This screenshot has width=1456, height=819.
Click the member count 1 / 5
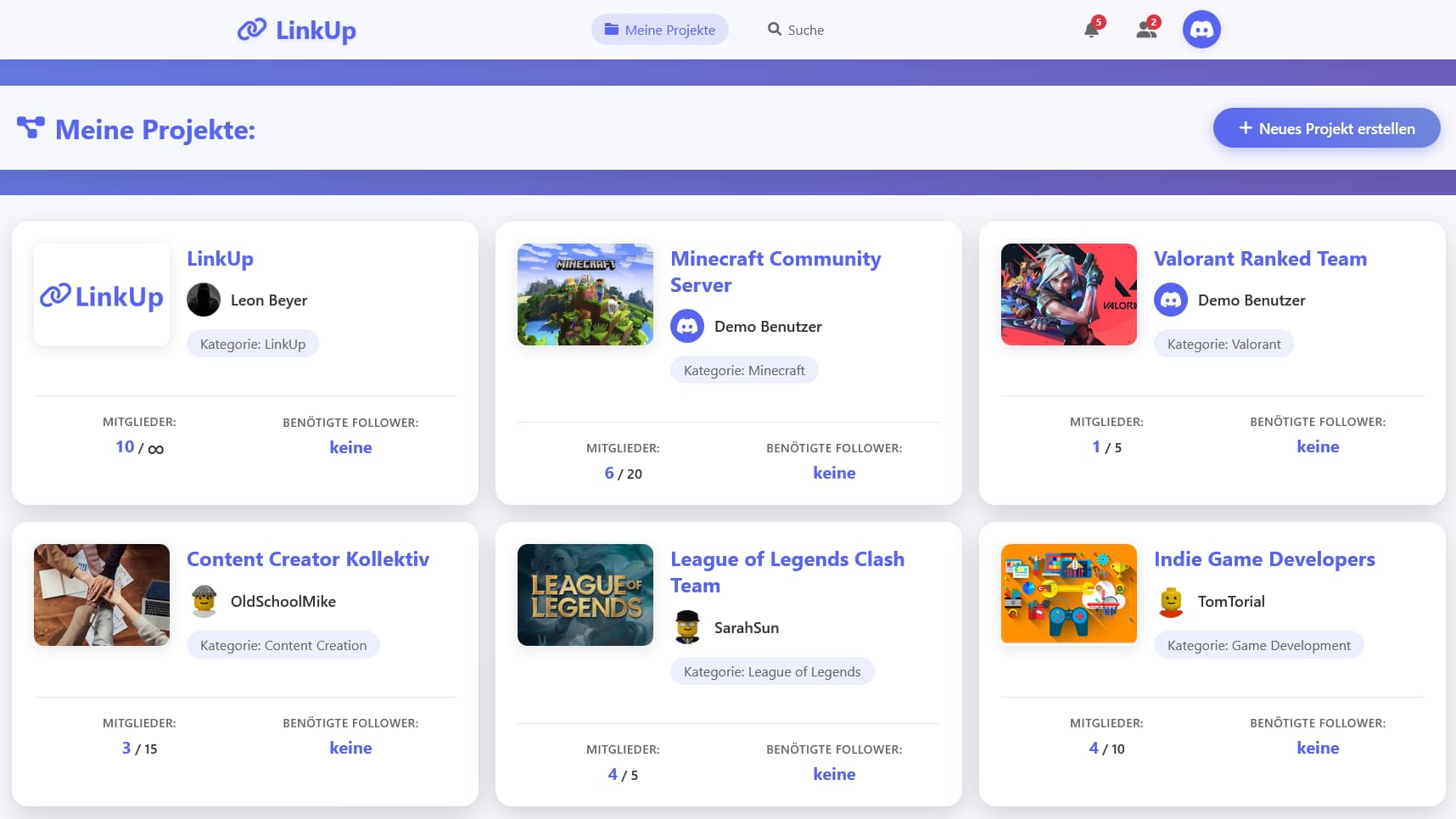point(1106,447)
